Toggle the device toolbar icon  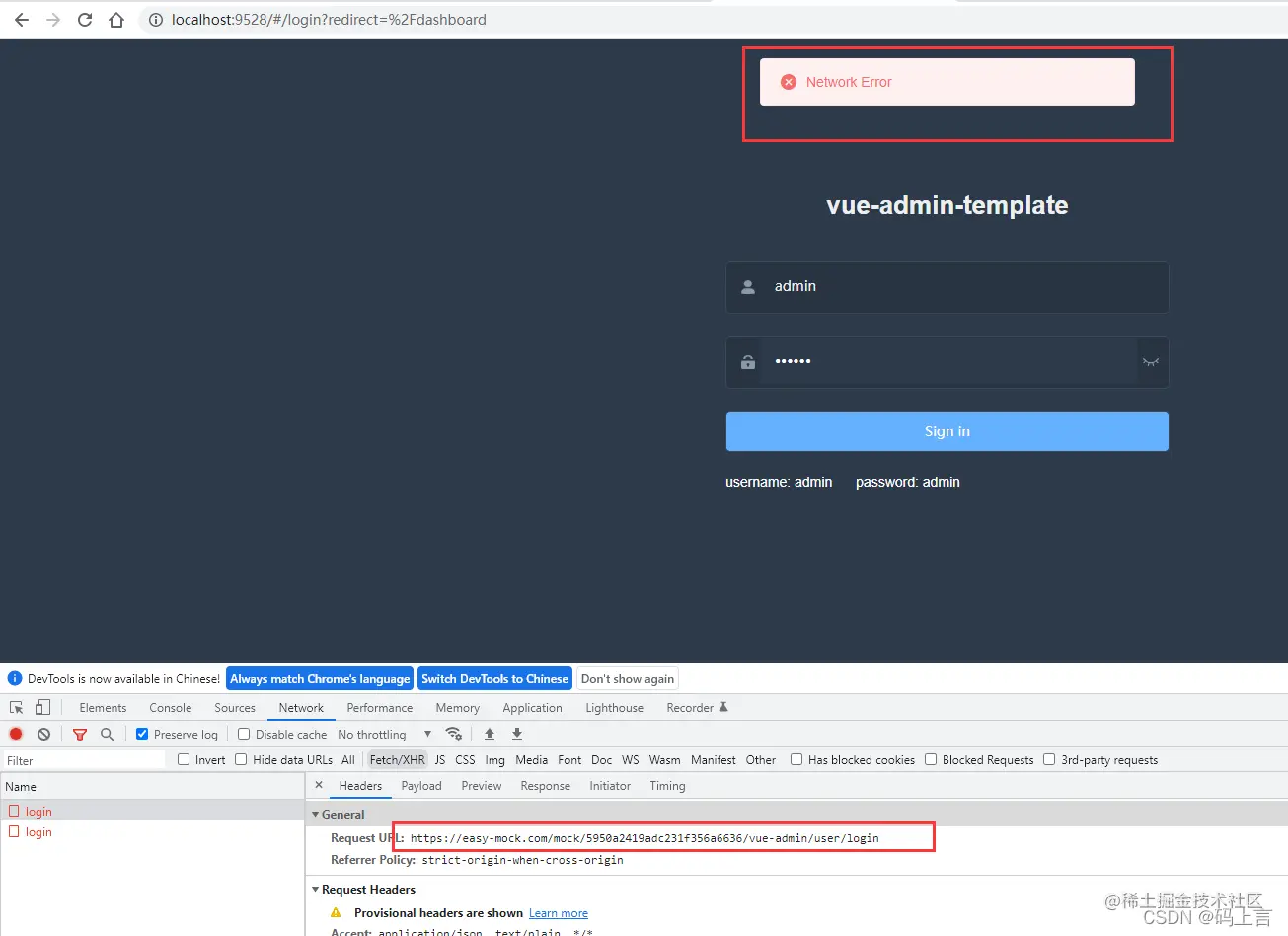pyautogui.click(x=42, y=708)
